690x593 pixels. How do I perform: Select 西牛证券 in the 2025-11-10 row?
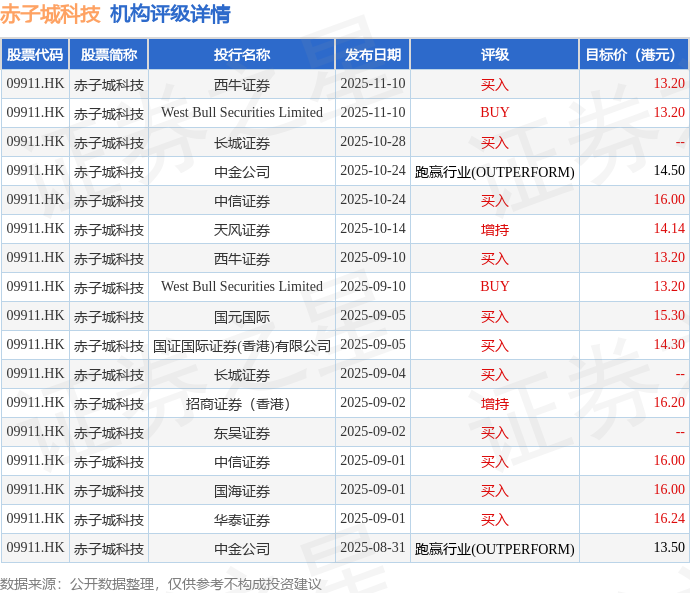(242, 84)
